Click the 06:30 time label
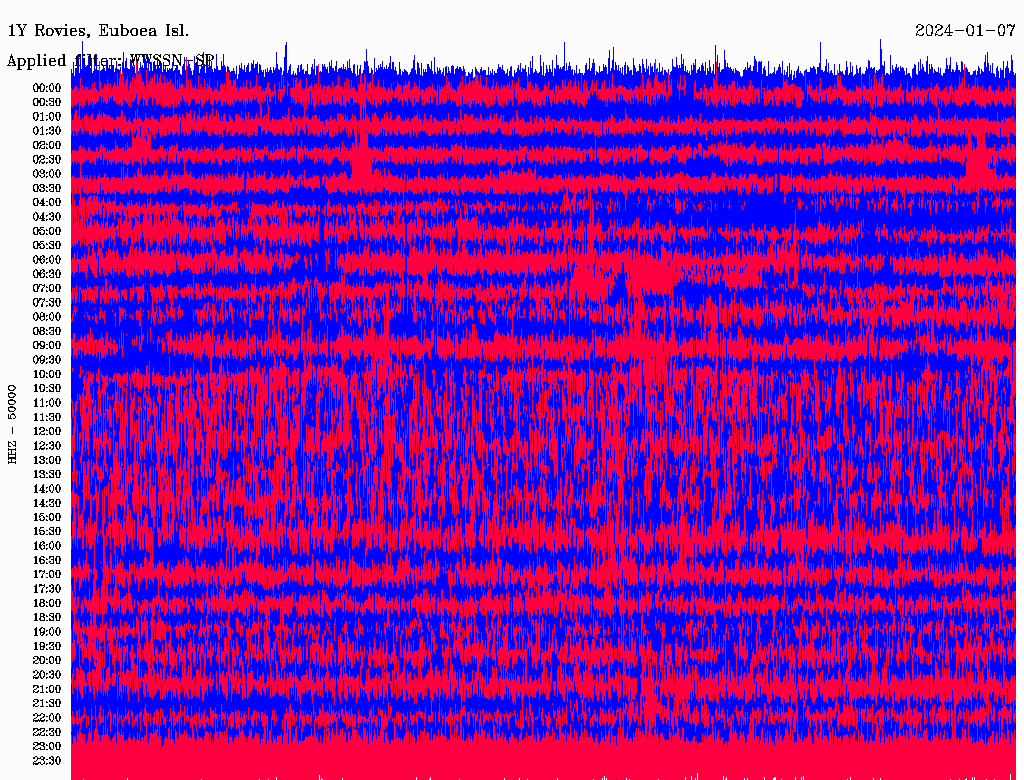Viewport: 1024px width, 780px height. (x=47, y=274)
